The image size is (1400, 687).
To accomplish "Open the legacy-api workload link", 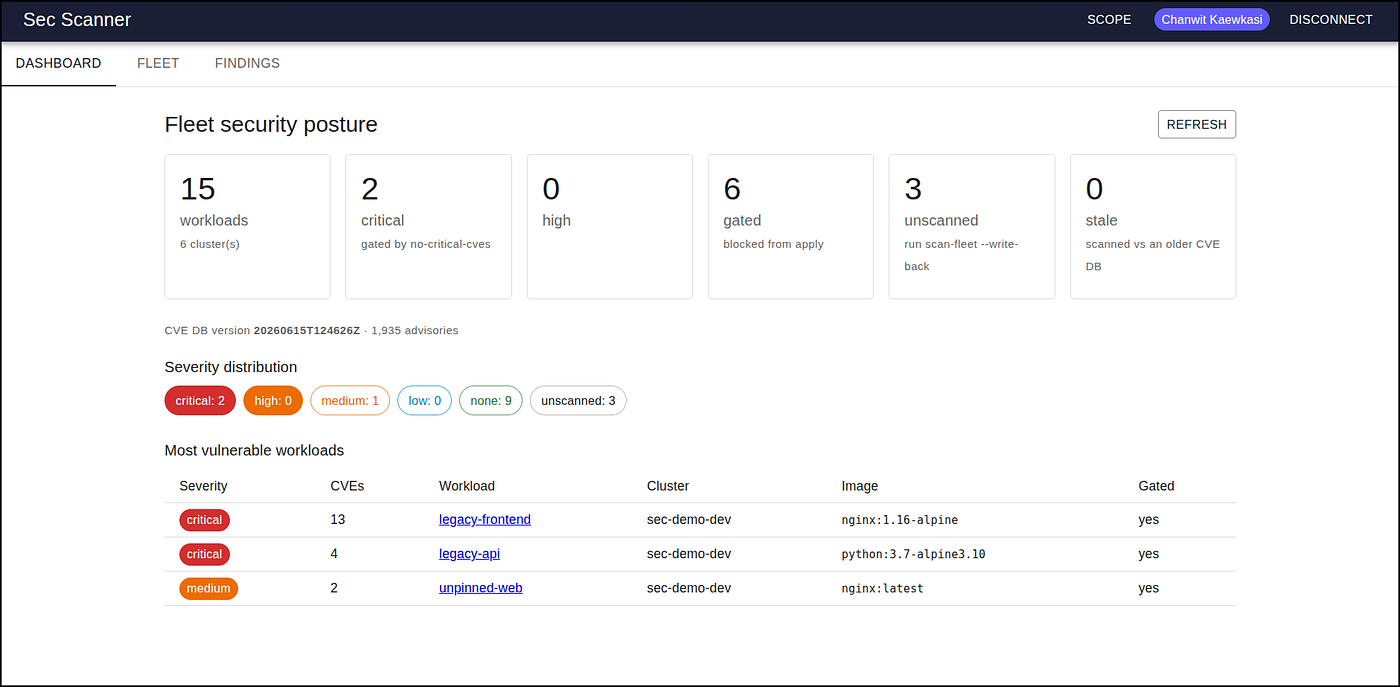I will pos(469,554).
